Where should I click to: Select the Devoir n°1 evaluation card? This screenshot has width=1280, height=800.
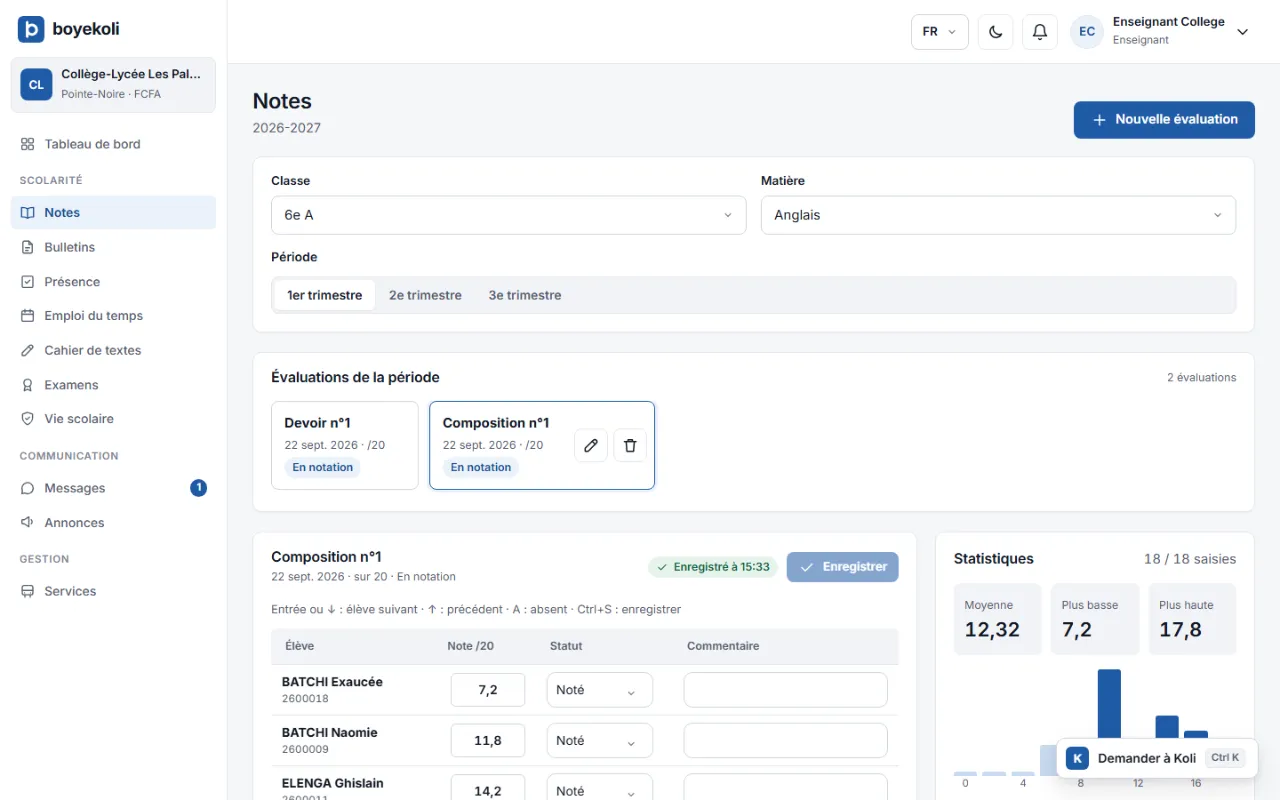point(345,445)
